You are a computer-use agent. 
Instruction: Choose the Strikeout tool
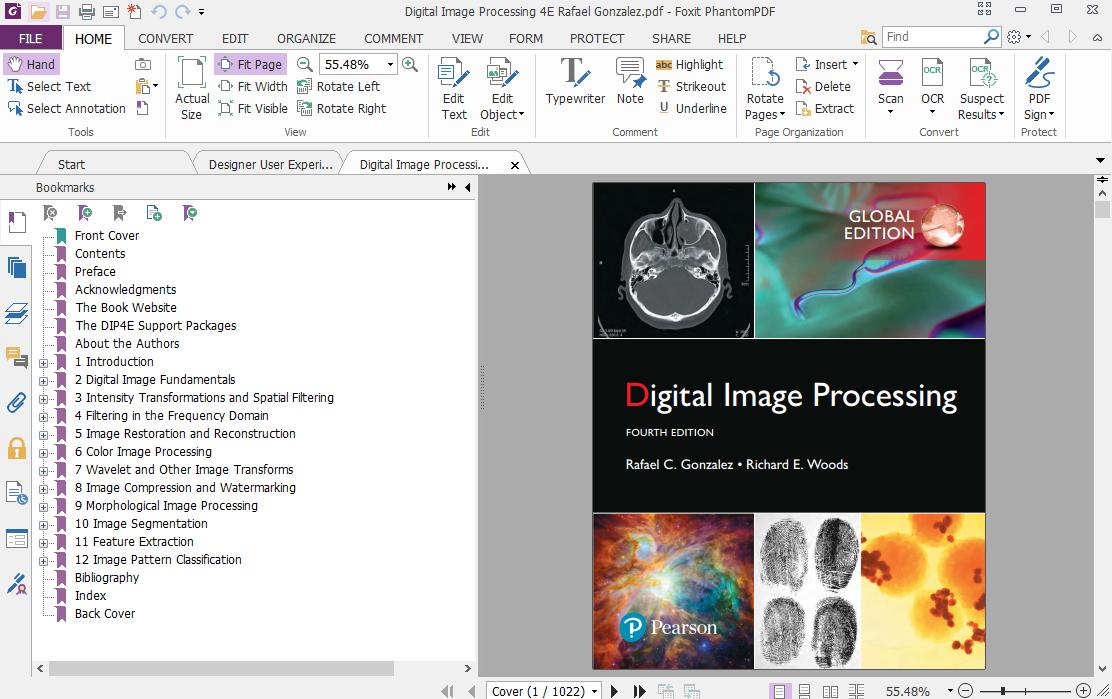(x=691, y=86)
